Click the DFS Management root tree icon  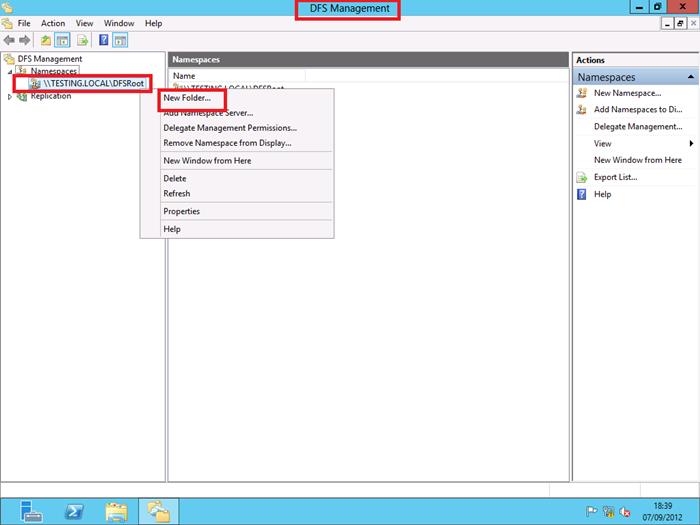9,59
